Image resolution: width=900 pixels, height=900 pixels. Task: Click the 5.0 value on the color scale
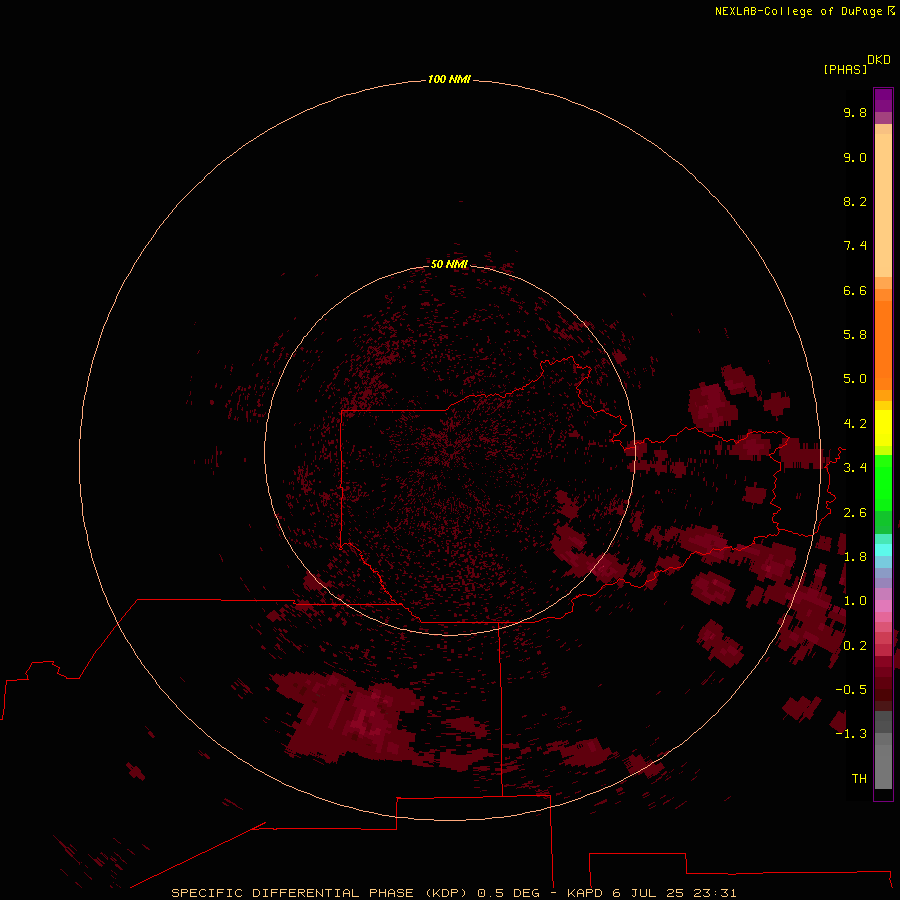[x=855, y=379]
